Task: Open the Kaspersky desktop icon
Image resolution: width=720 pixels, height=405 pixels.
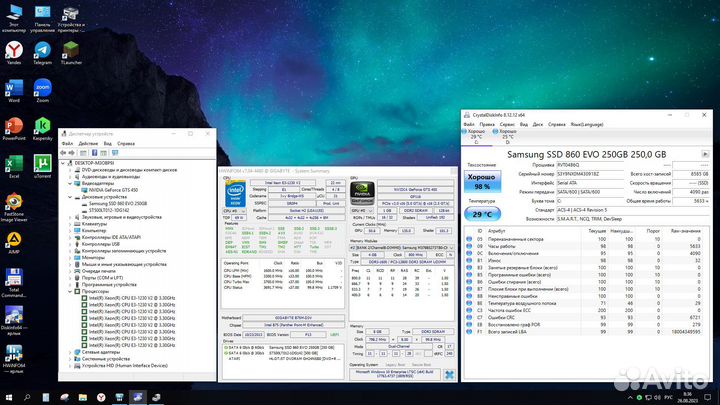Action: coord(42,128)
